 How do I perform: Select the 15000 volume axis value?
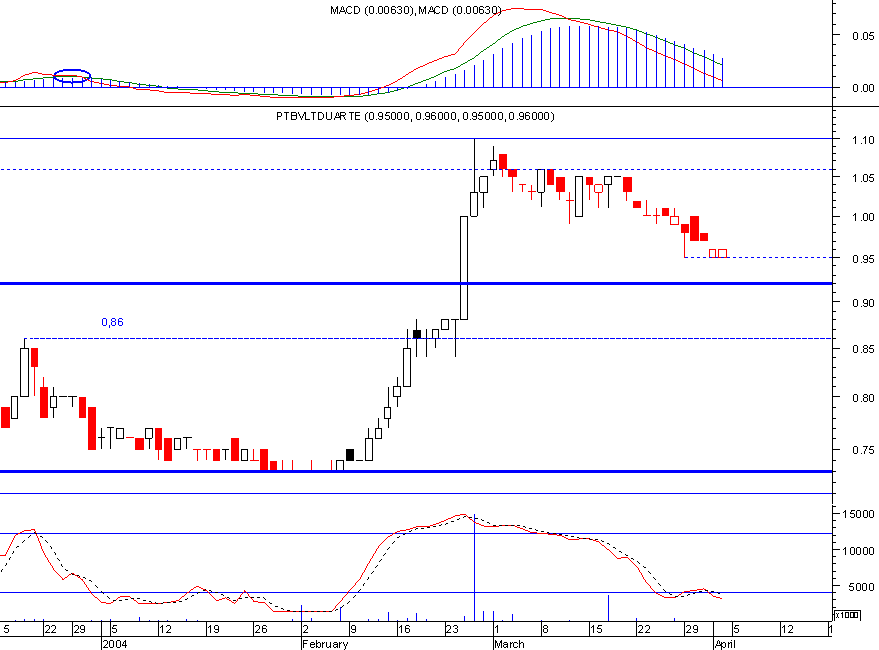pos(858,514)
